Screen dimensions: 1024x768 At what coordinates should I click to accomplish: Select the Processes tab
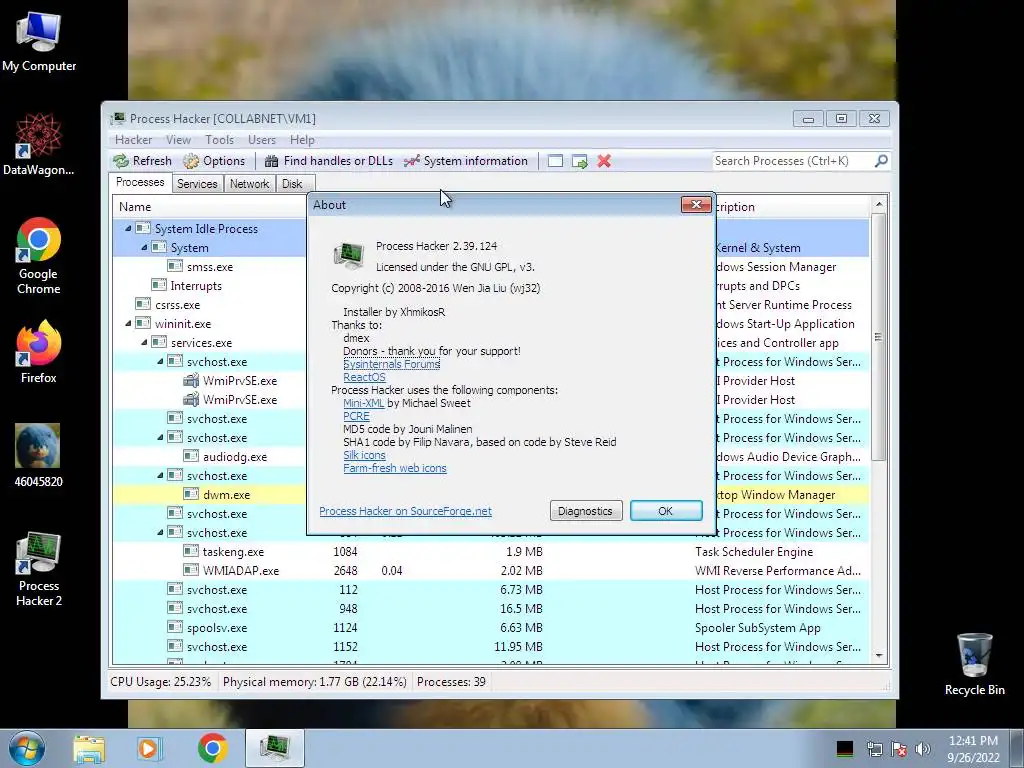click(x=140, y=182)
